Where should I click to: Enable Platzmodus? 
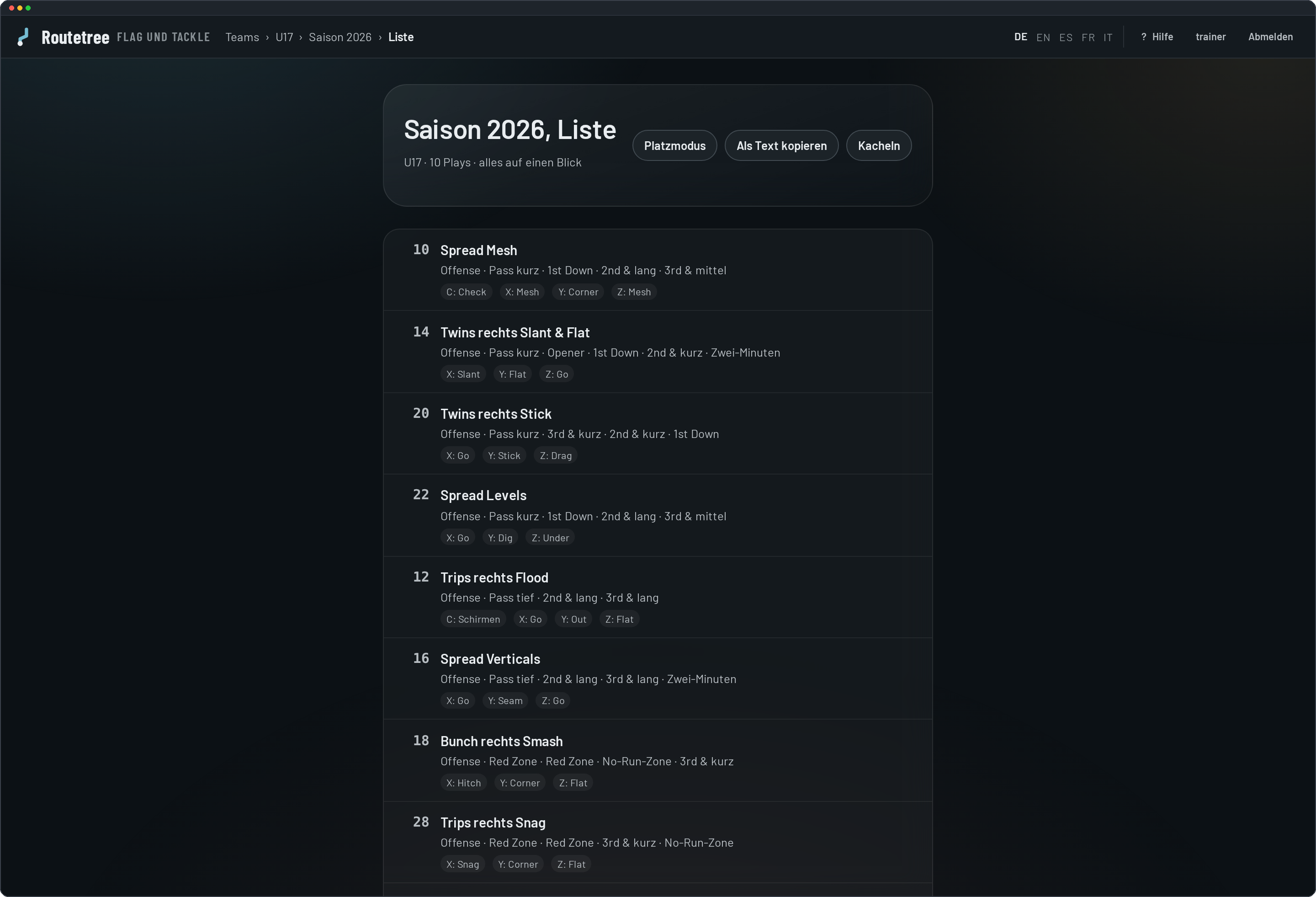pos(674,146)
